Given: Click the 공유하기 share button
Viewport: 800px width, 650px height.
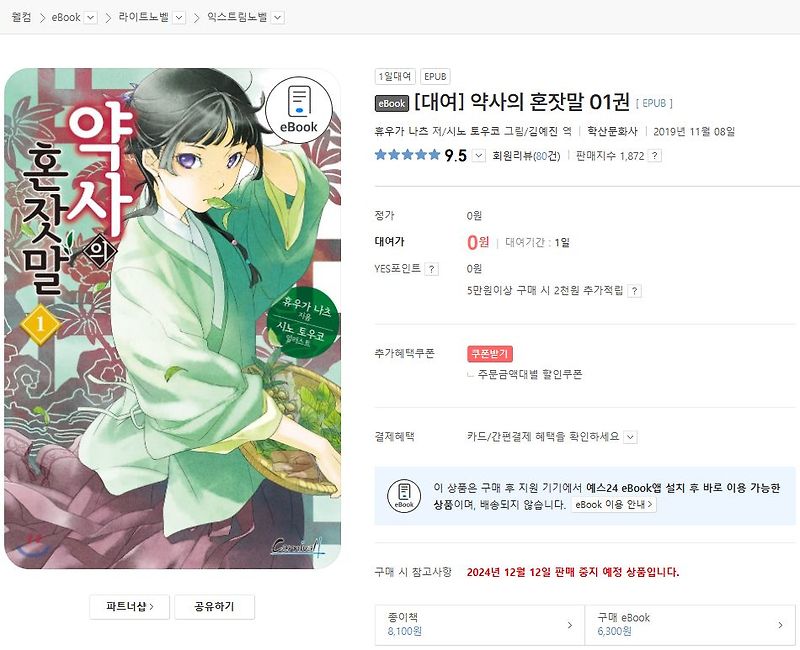Looking at the screenshot, I should [214, 607].
